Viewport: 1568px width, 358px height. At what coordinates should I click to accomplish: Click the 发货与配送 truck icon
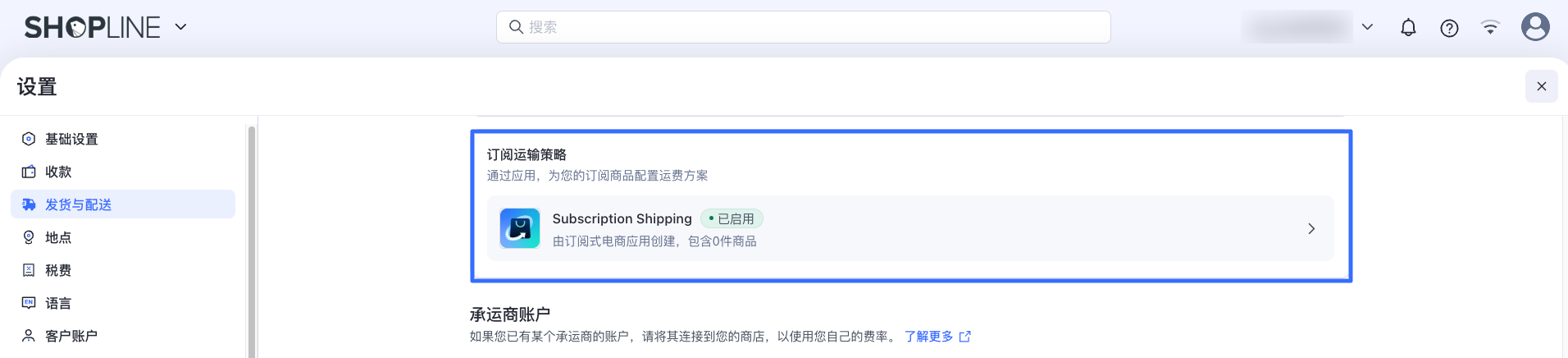coord(29,204)
